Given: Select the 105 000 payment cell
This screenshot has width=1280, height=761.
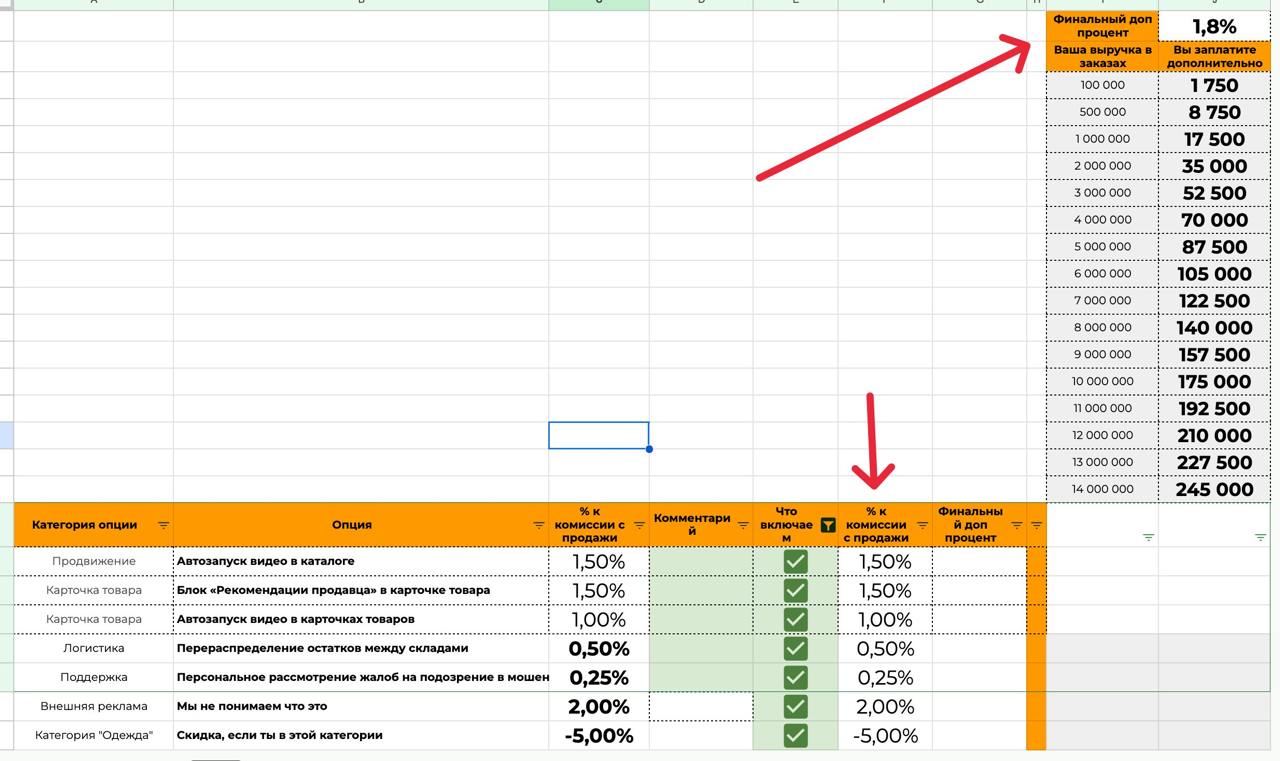Looking at the screenshot, I should pyautogui.click(x=1214, y=274).
